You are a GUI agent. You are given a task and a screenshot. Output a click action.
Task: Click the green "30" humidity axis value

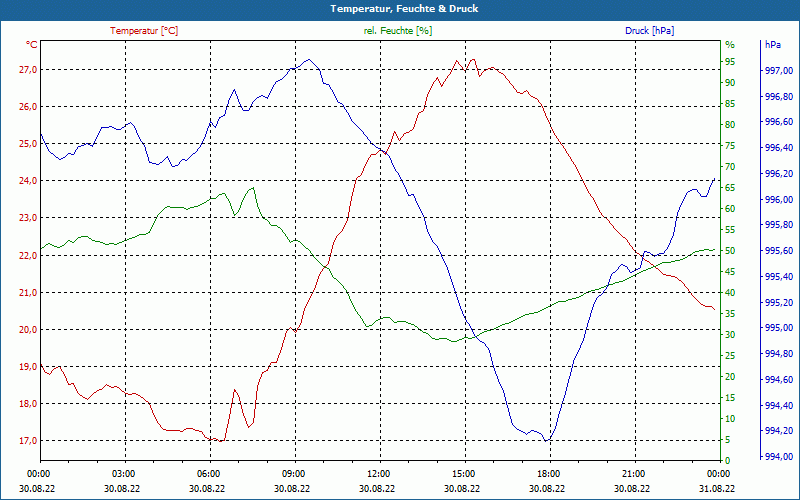coord(730,335)
